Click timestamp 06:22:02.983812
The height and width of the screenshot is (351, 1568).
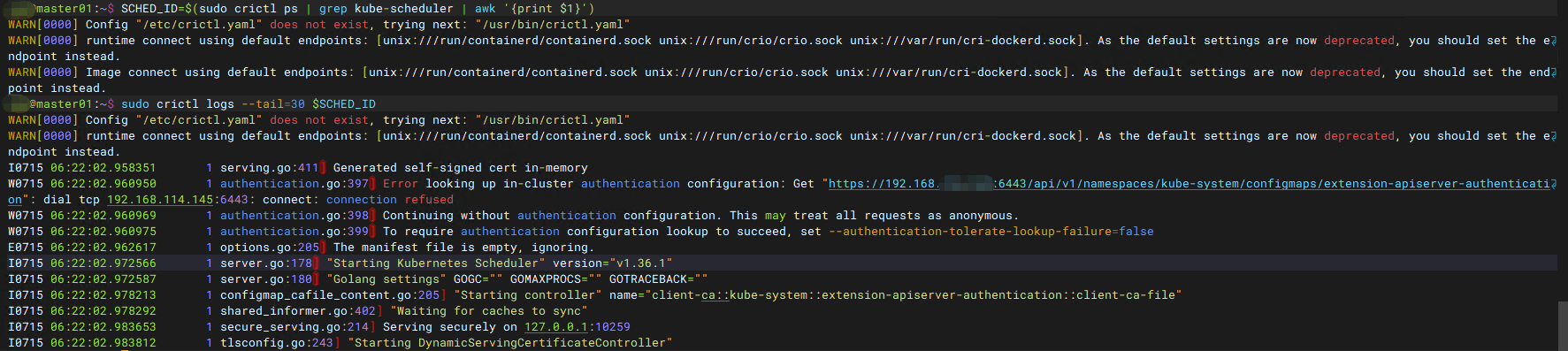(x=103, y=343)
